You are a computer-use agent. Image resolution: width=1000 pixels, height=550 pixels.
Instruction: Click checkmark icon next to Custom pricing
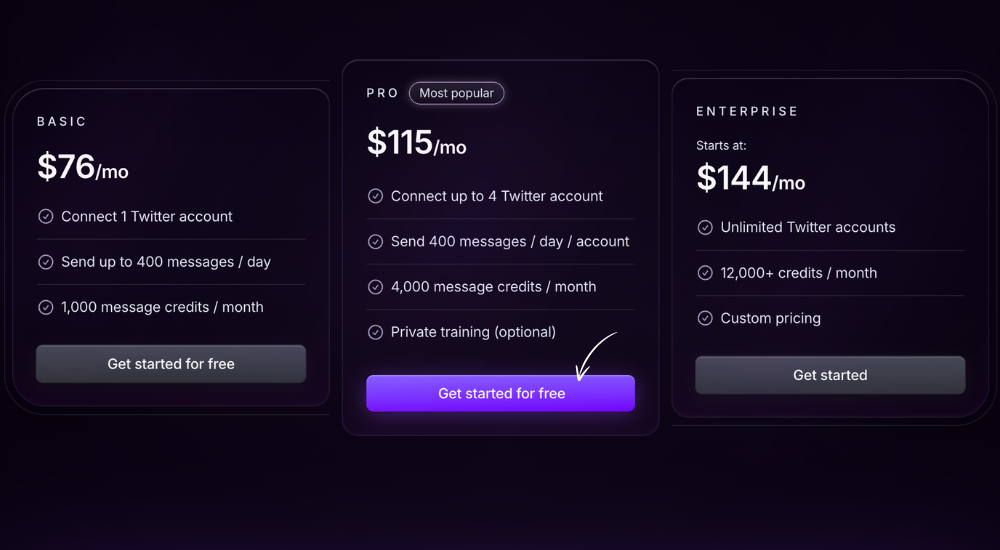click(x=705, y=318)
